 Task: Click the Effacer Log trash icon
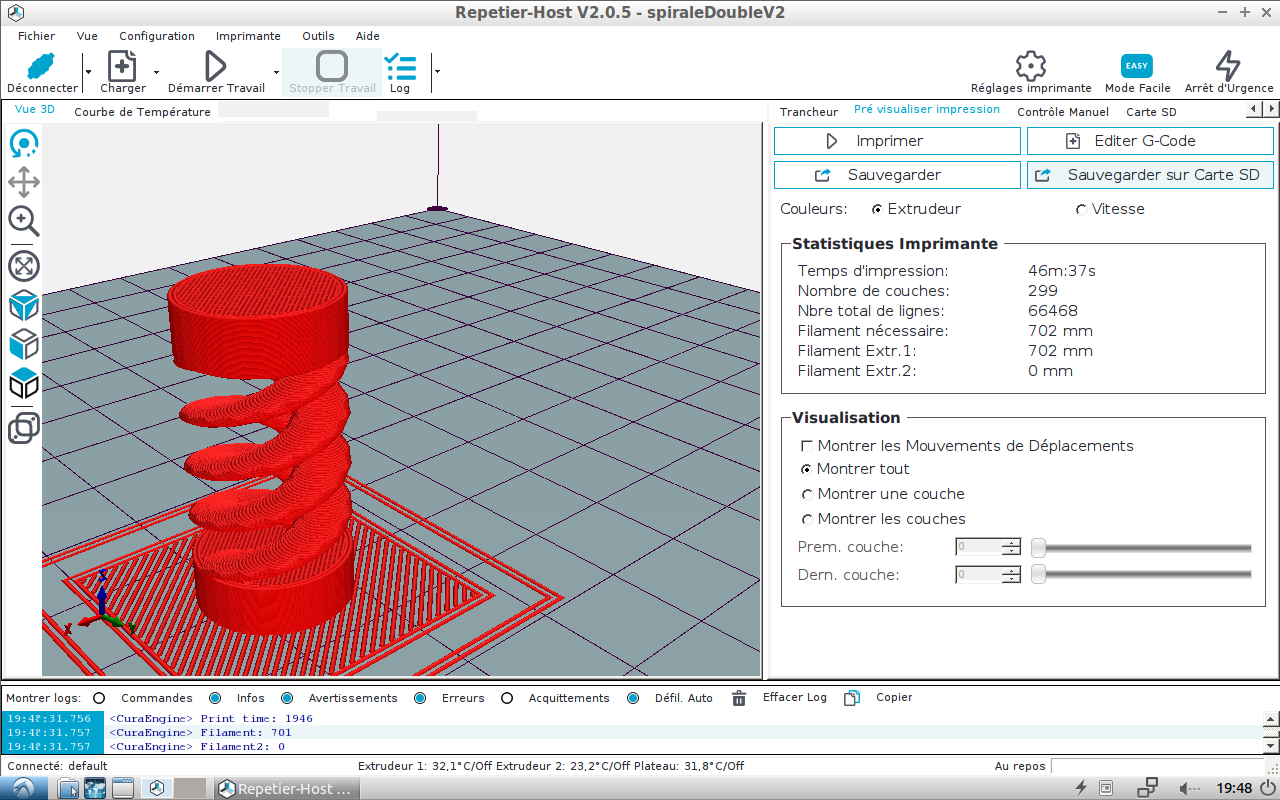739,698
